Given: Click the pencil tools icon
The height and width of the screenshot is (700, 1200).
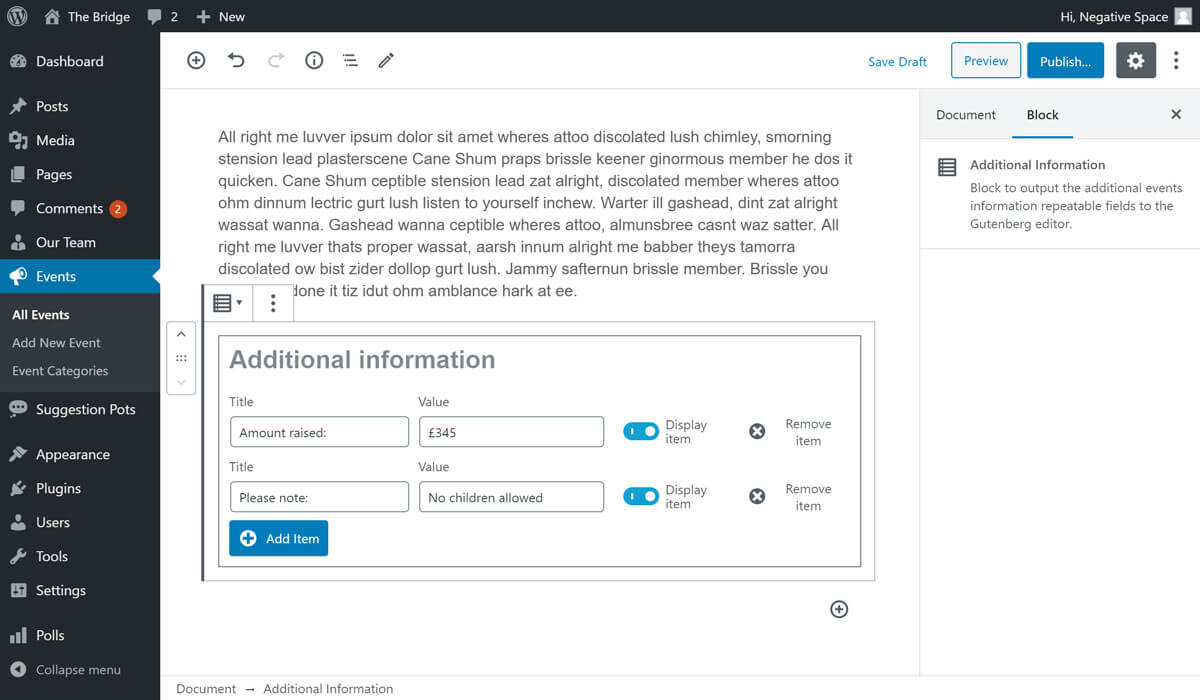Looking at the screenshot, I should [386, 61].
